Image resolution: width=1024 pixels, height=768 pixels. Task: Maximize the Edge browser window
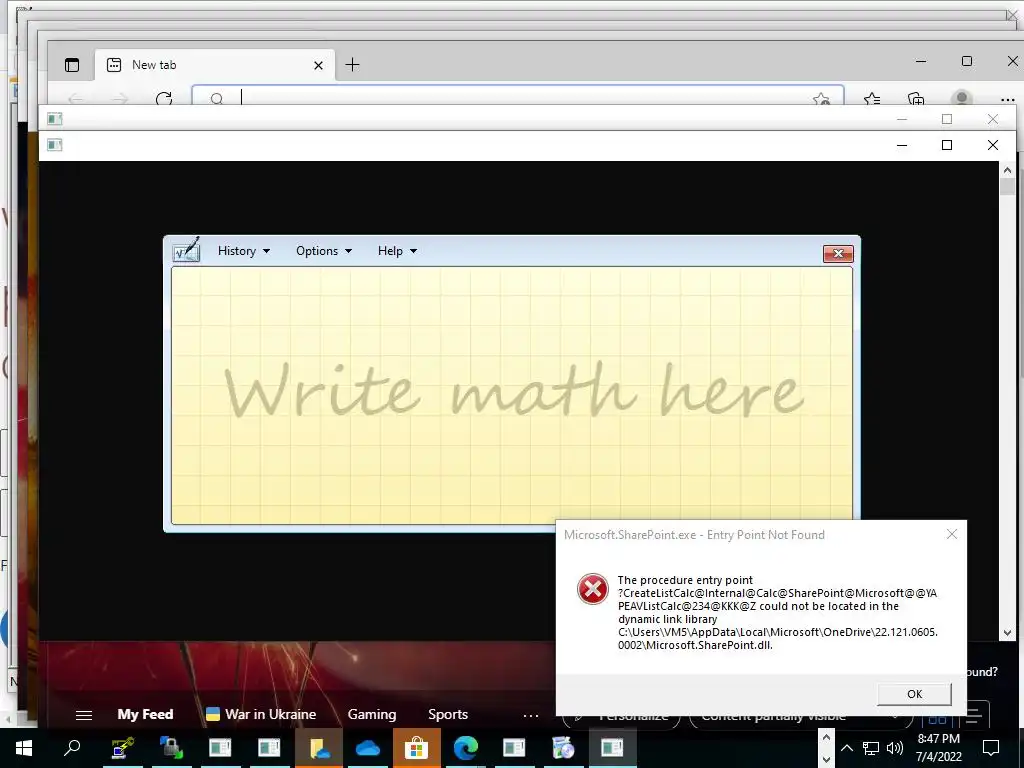coord(967,61)
